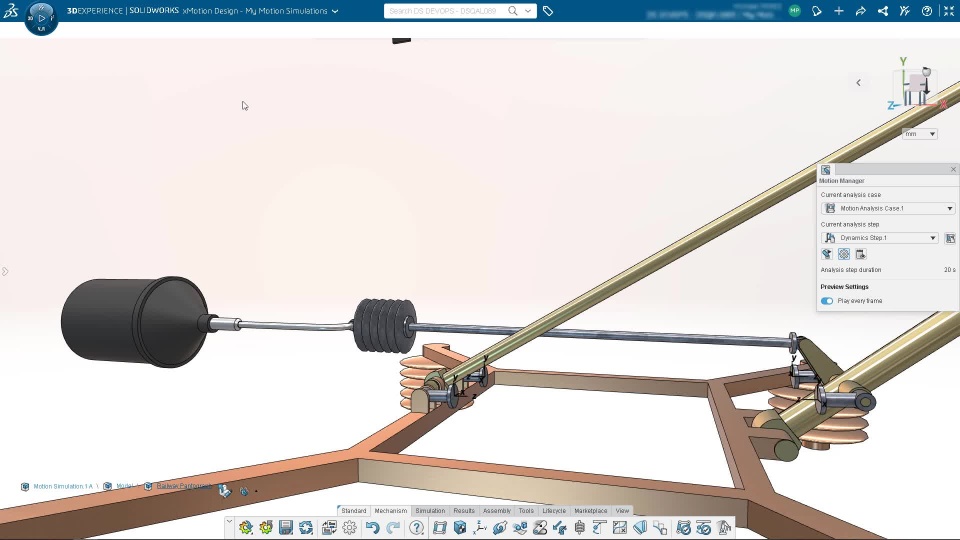The width and height of the screenshot is (960, 540).
Task: Open the 3DEXPERIENCE compass
Action: tap(42, 18)
